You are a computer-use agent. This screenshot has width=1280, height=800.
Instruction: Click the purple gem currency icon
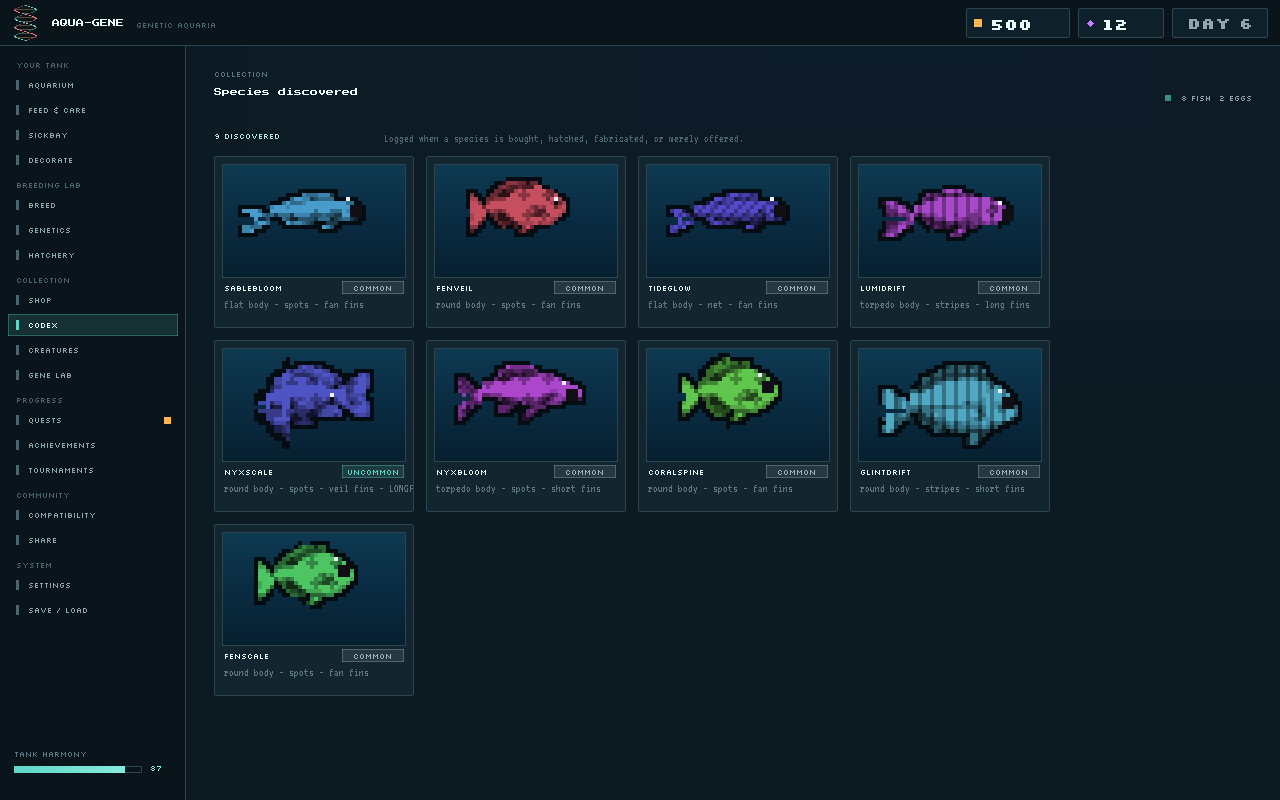1090,23
